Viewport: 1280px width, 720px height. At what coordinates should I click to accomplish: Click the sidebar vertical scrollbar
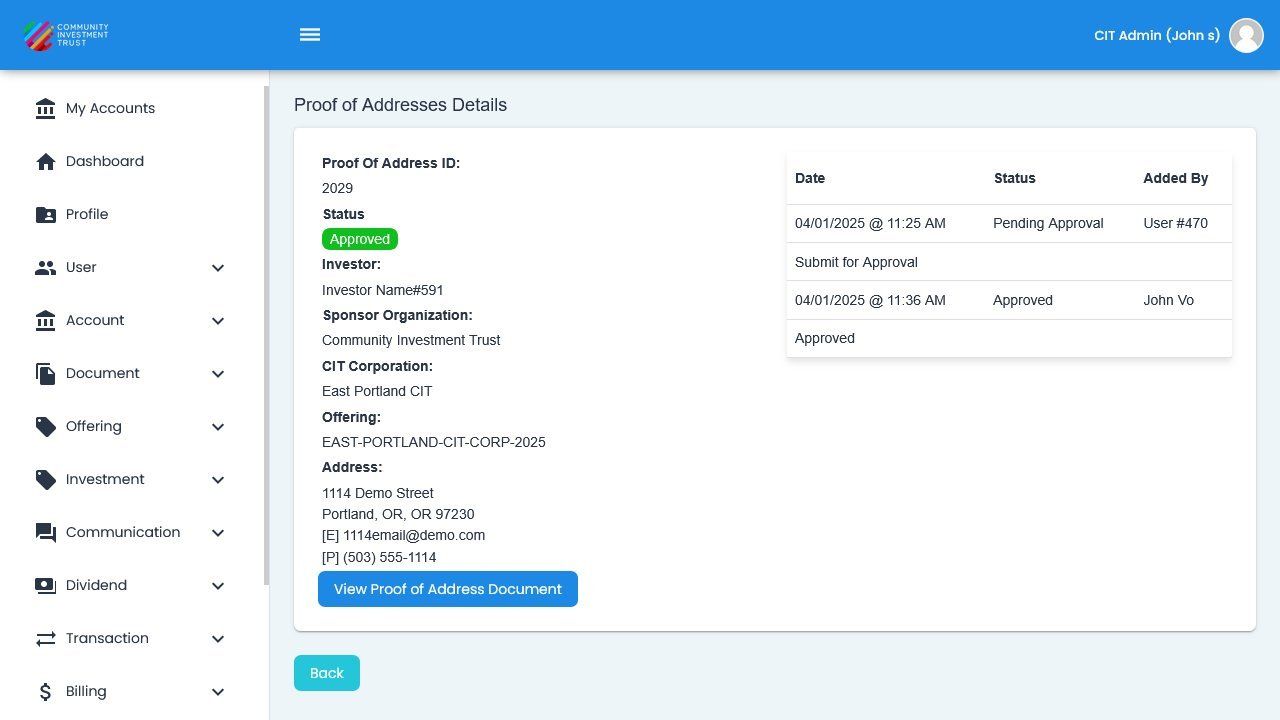[266, 335]
